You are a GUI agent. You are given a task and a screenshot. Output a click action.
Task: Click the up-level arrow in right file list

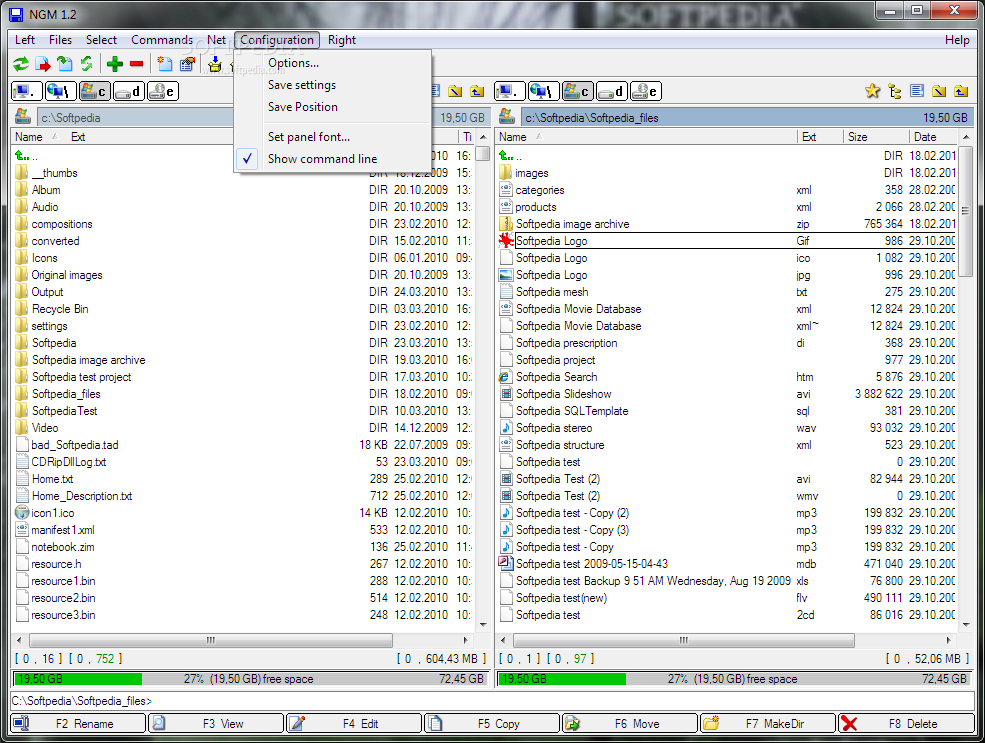(506, 156)
